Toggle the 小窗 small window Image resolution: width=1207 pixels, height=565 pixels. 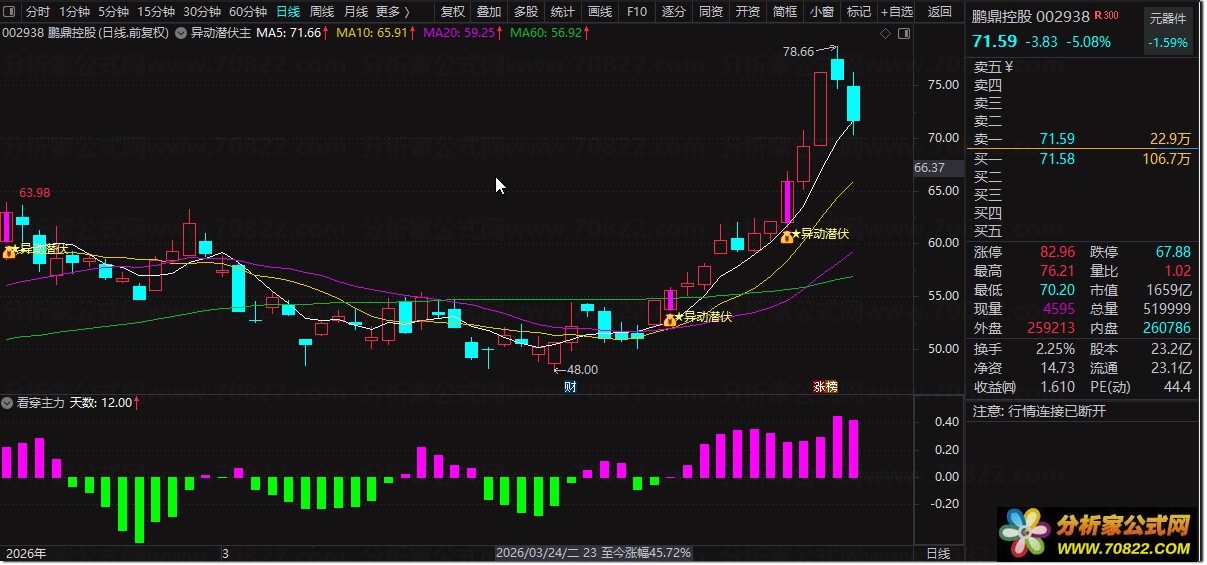822,12
